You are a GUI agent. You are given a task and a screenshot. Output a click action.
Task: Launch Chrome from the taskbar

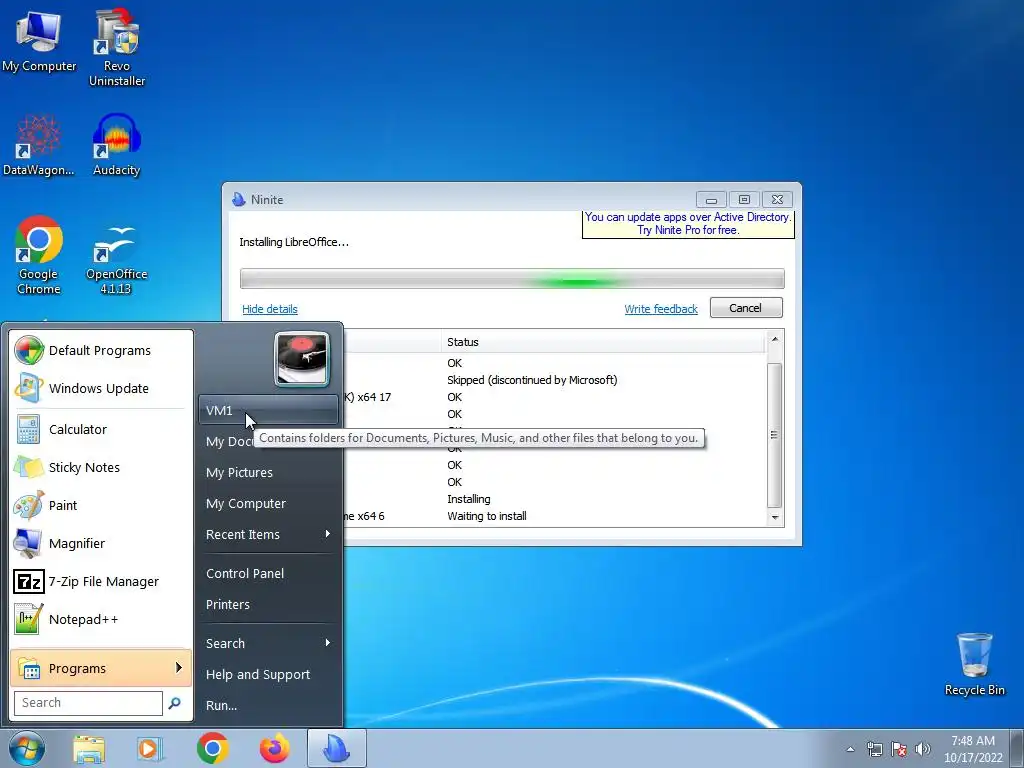[x=212, y=748]
